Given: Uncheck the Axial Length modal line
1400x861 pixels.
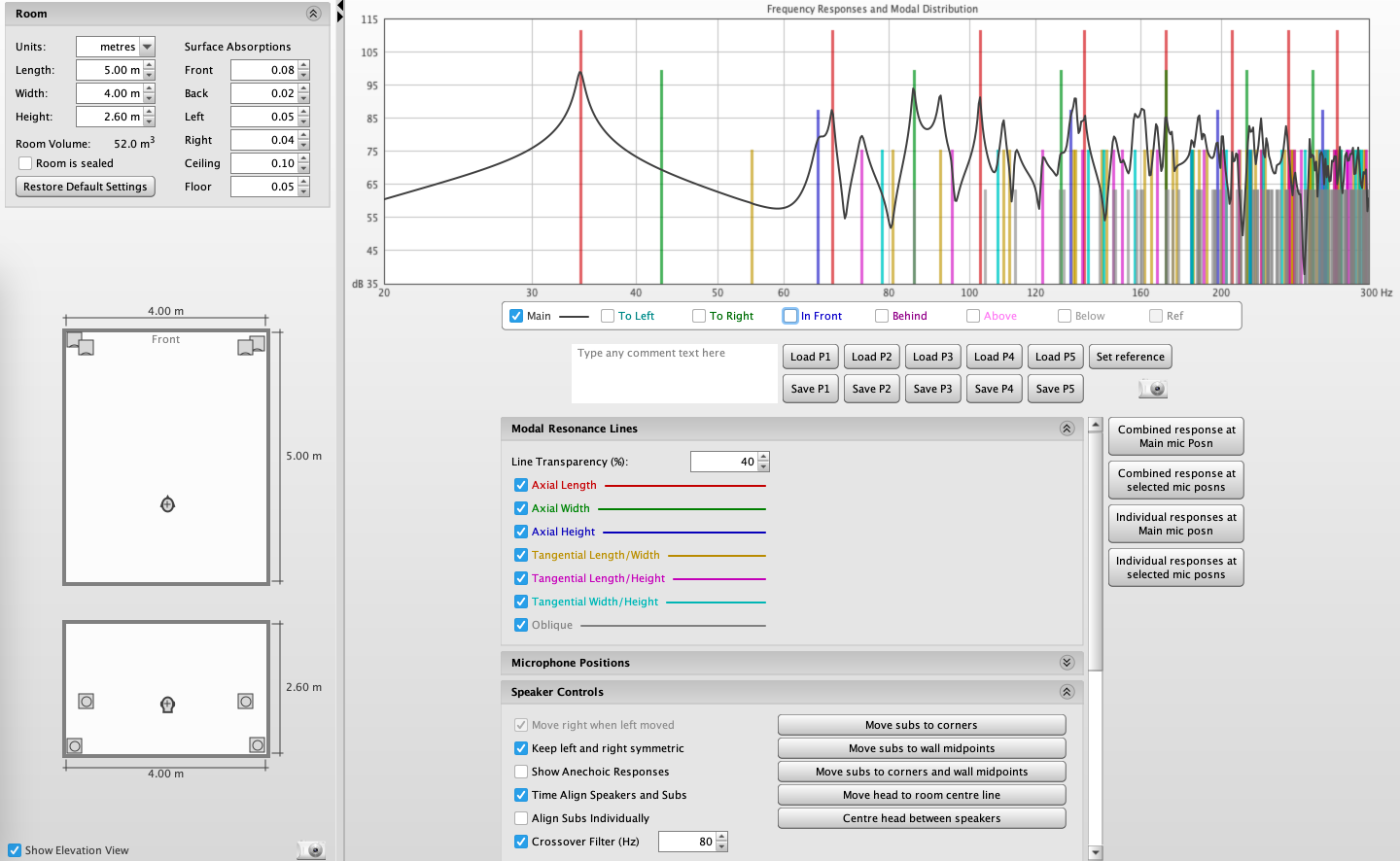Looking at the screenshot, I should pos(520,485).
